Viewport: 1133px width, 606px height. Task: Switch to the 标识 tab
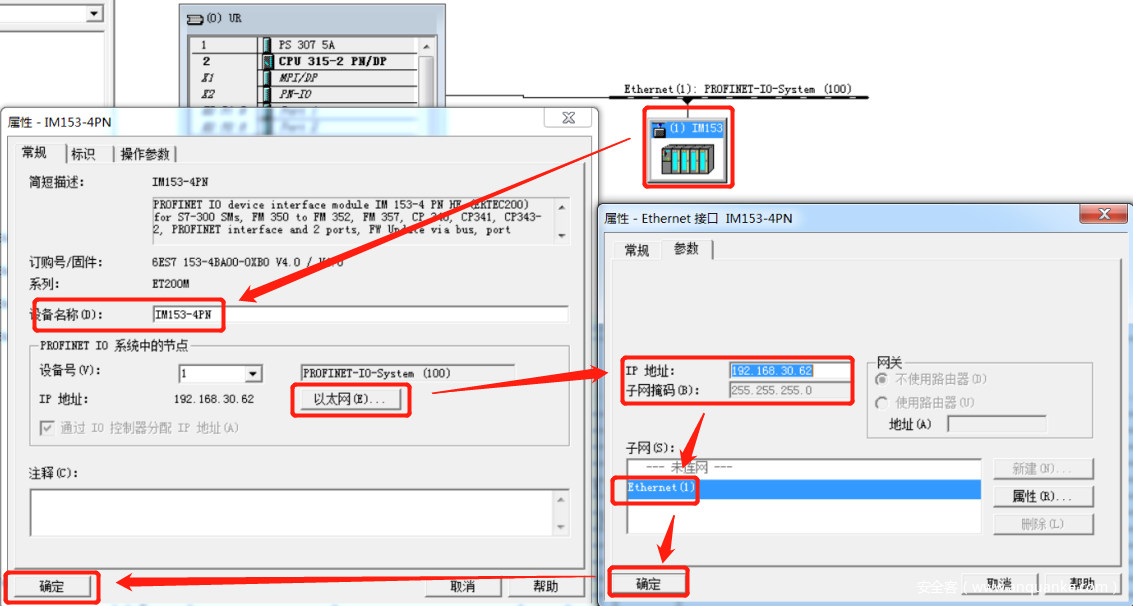coord(83,154)
